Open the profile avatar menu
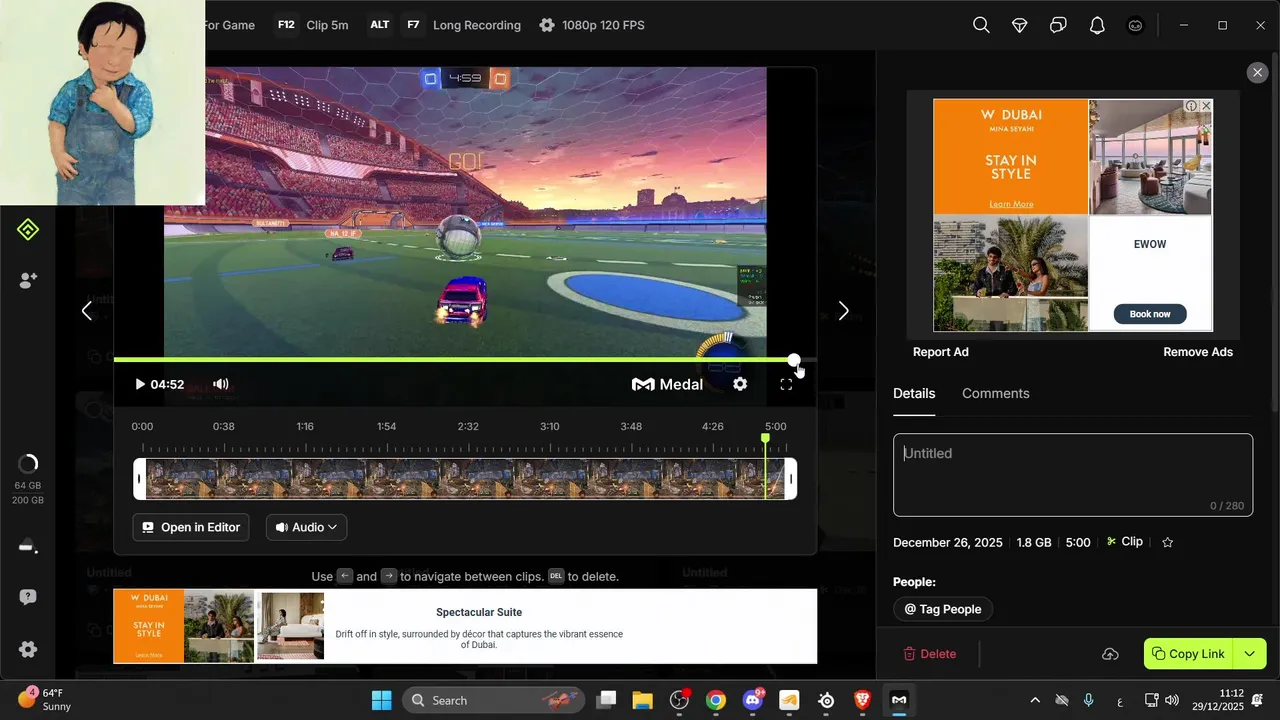 1135,25
